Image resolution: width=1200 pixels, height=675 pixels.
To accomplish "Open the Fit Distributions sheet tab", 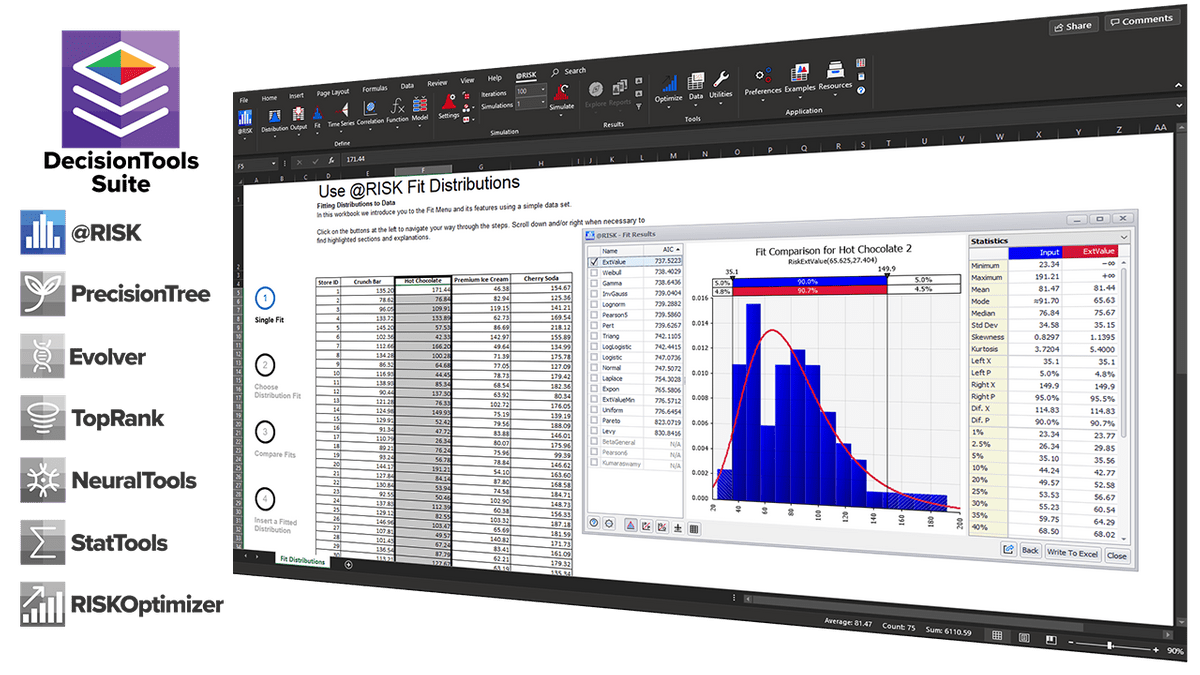I will 300,560.
